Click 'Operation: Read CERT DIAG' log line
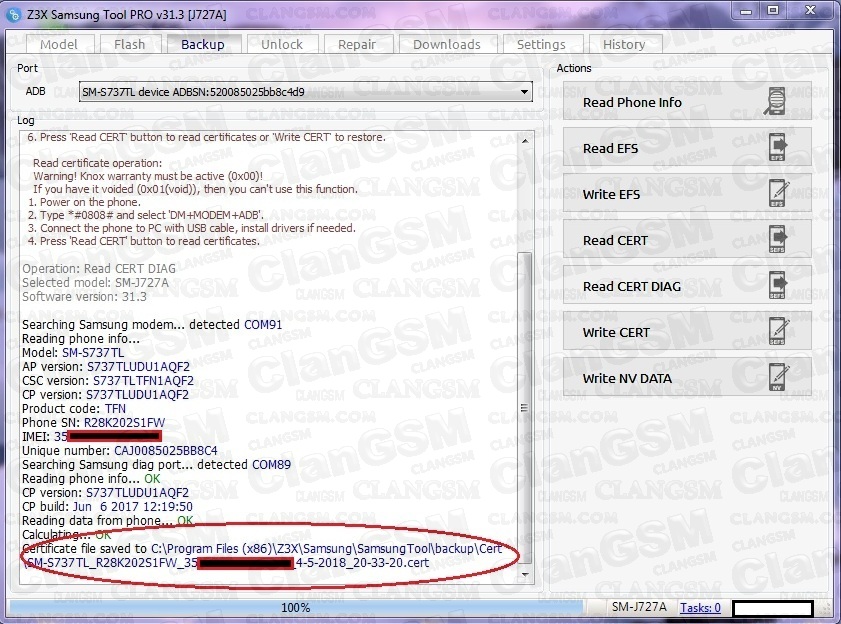This screenshot has width=841, height=624. (99, 268)
